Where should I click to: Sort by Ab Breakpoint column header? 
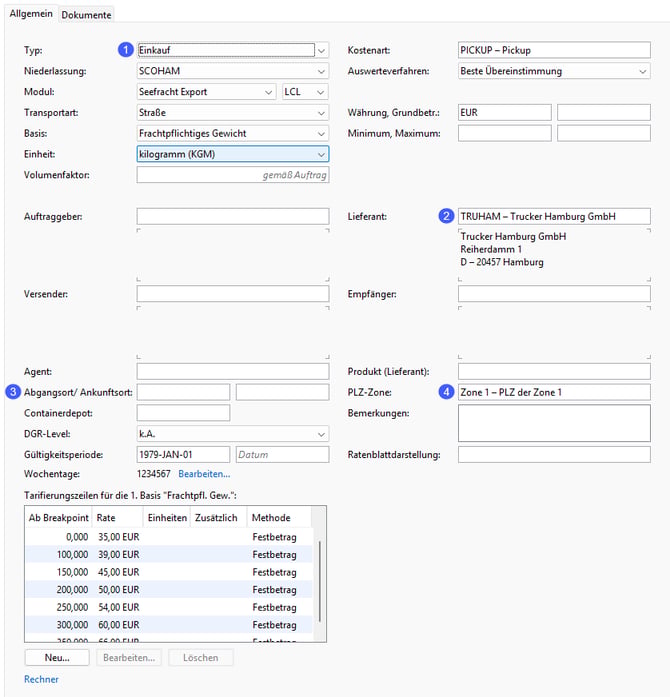pyautogui.click(x=58, y=518)
